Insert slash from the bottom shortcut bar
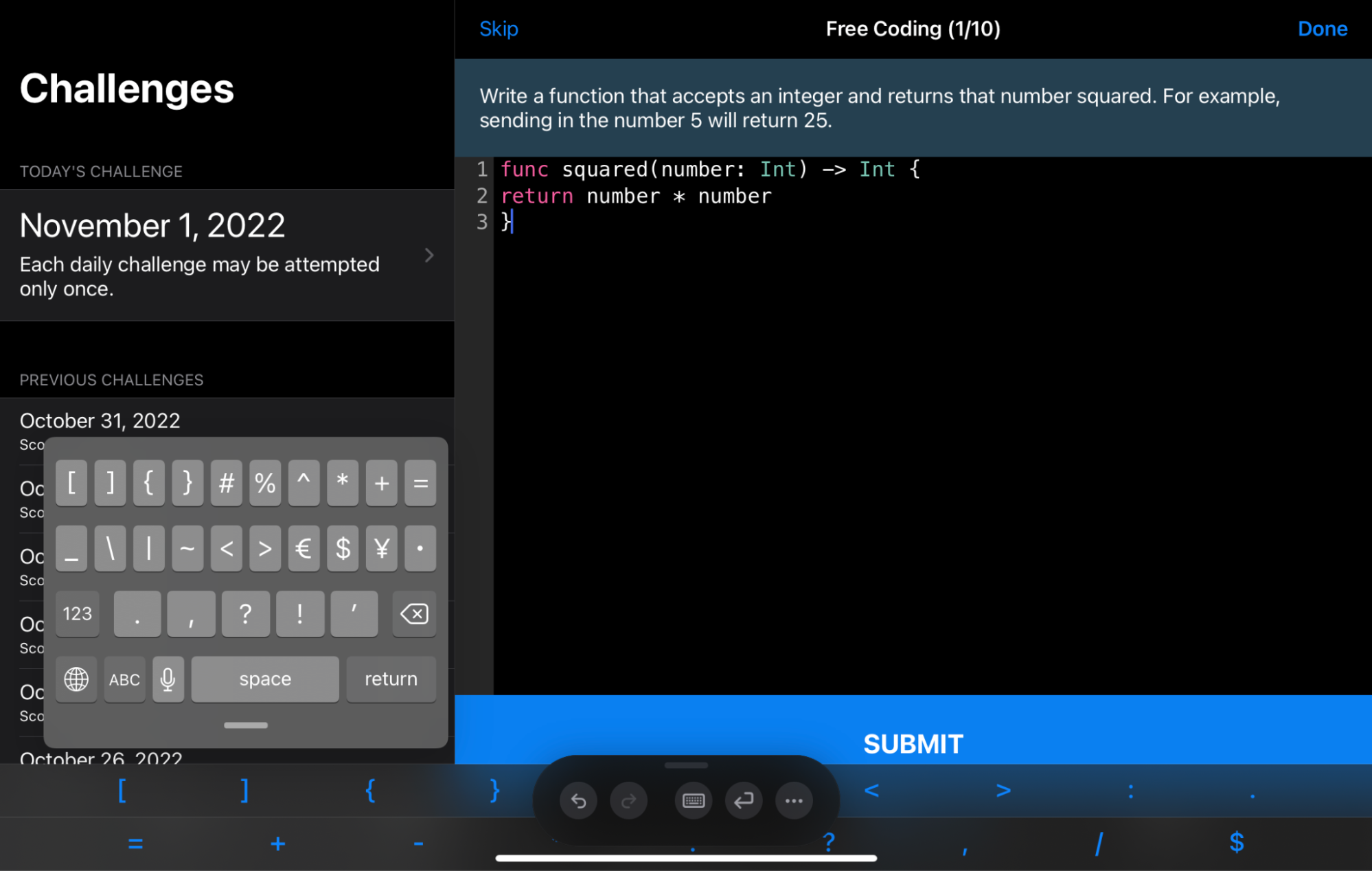 1099,843
